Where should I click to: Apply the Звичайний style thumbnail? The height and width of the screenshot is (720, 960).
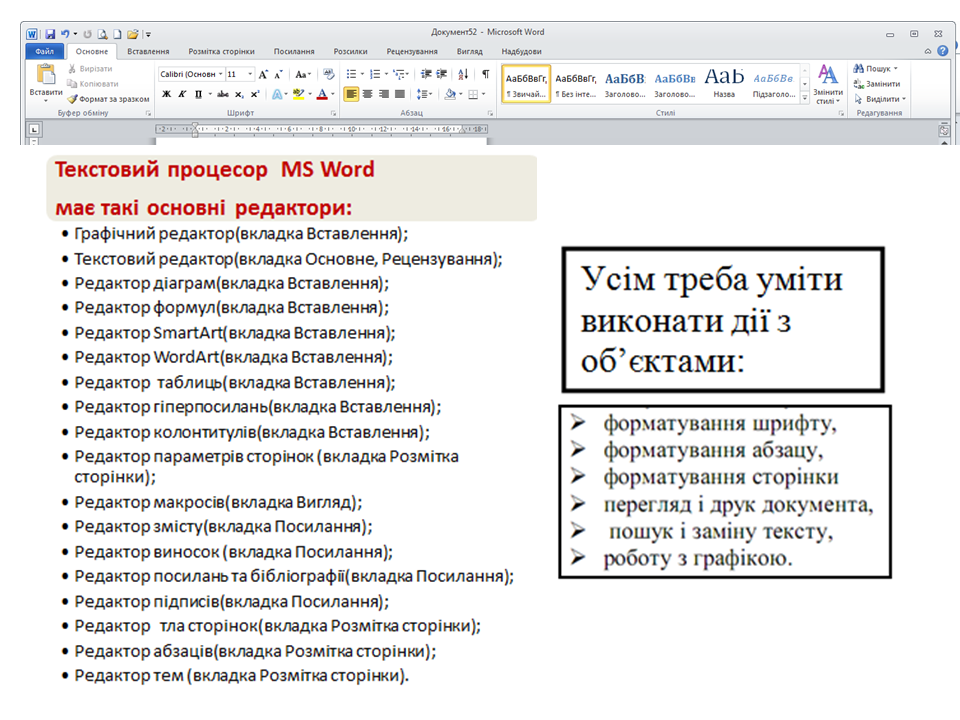[526, 84]
